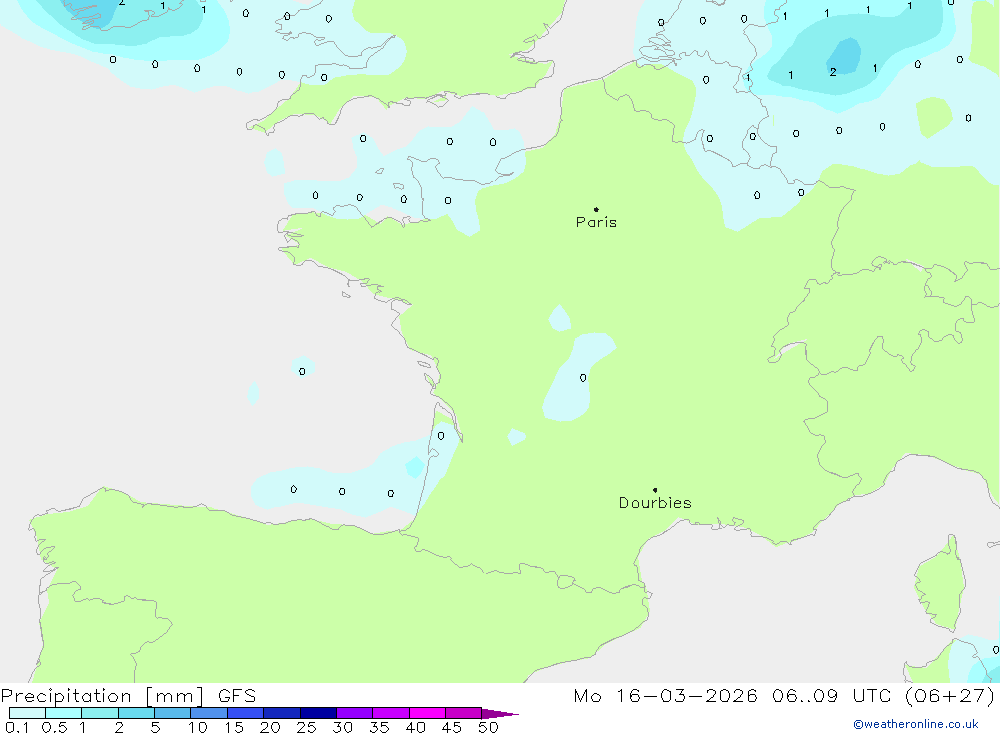Pick the 10–15 mm legend swatch
The height and width of the screenshot is (733, 1000).
point(209,713)
